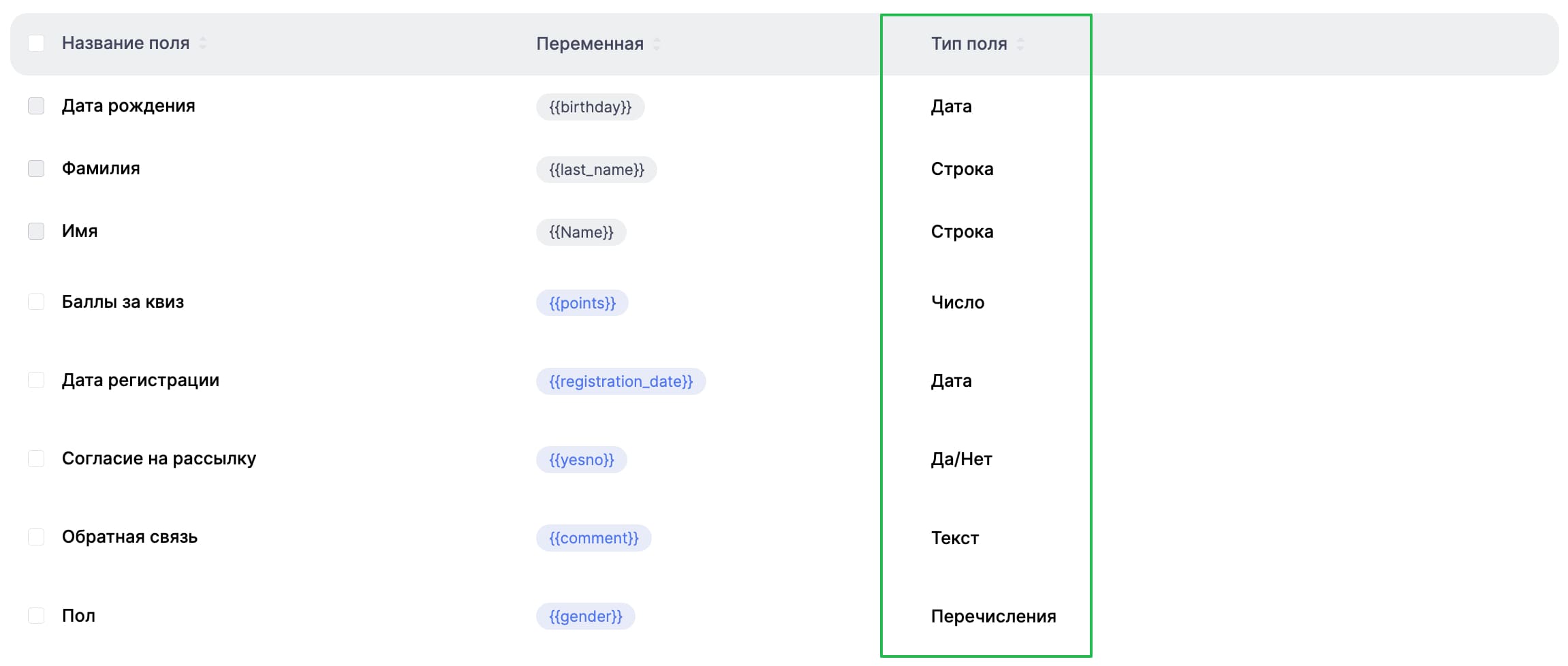Open the {{registration_date}} variable link
Image resolution: width=1568 pixels, height=666 pixels.
tap(621, 382)
